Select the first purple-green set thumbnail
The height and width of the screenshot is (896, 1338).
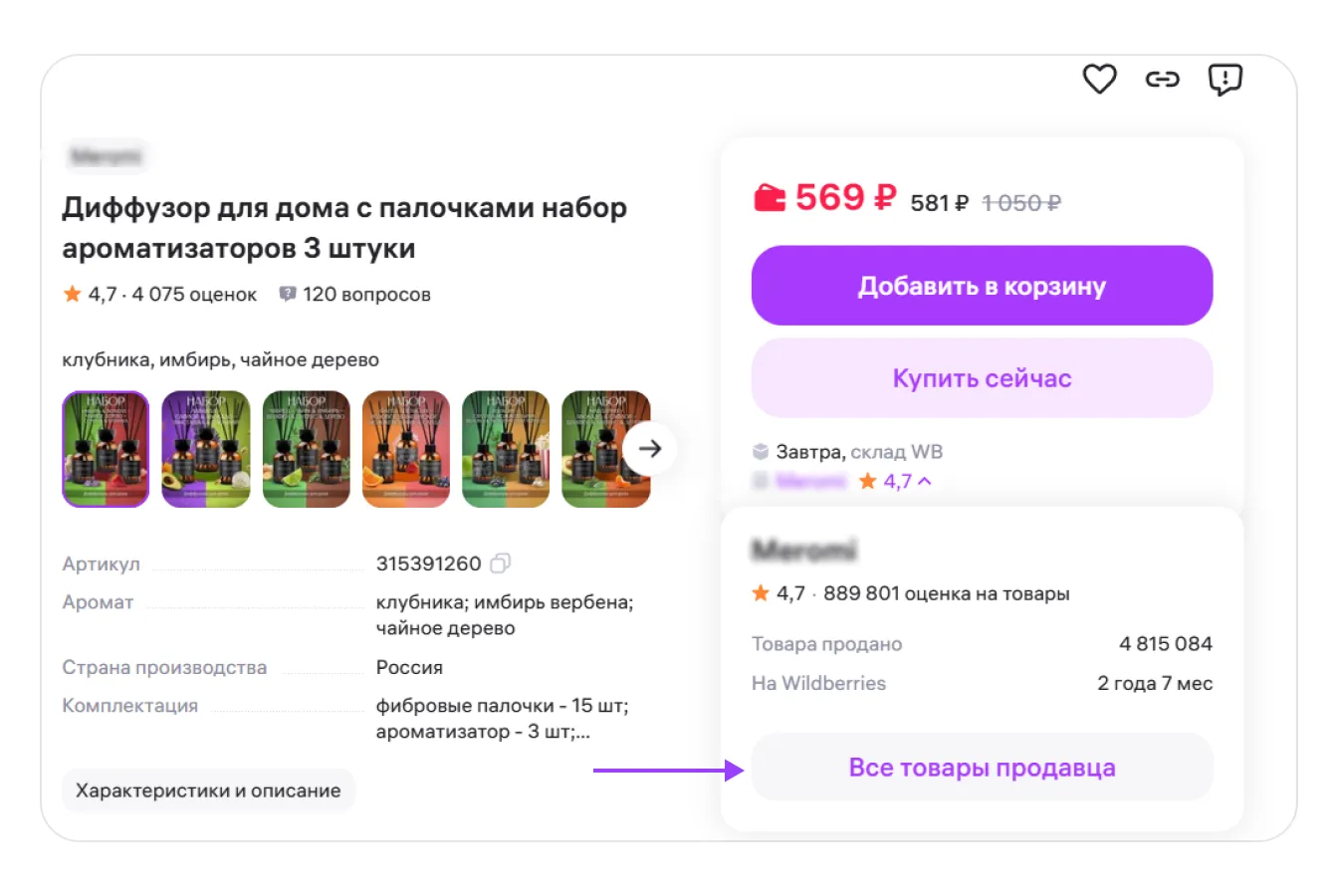pyautogui.click(x=106, y=449)
